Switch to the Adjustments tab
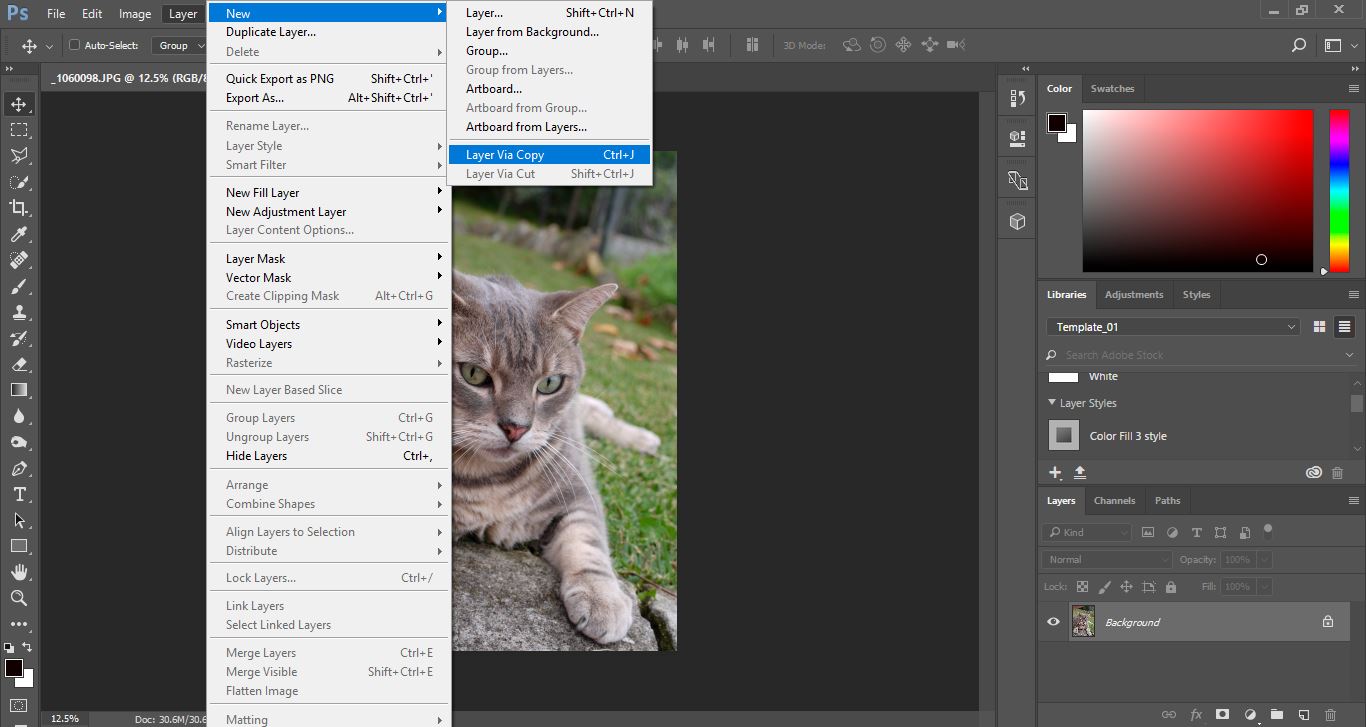 coord(1134,294)
